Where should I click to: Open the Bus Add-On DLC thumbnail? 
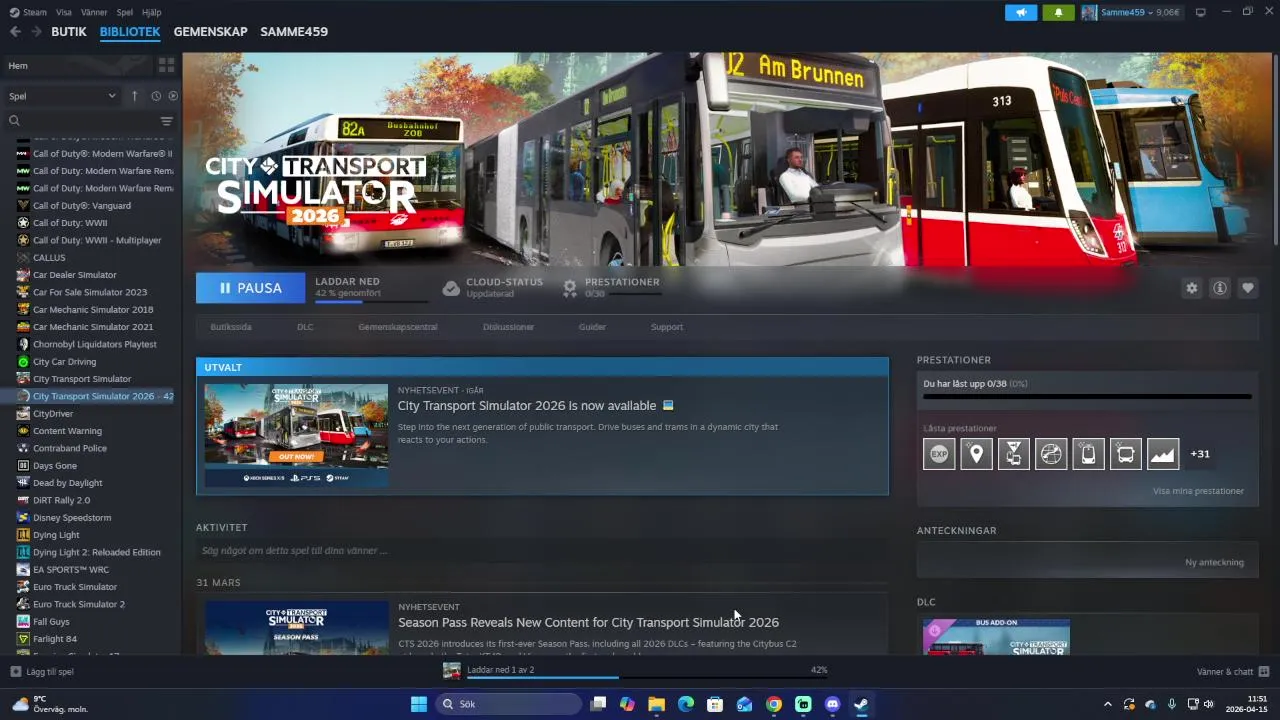(996, 637)
